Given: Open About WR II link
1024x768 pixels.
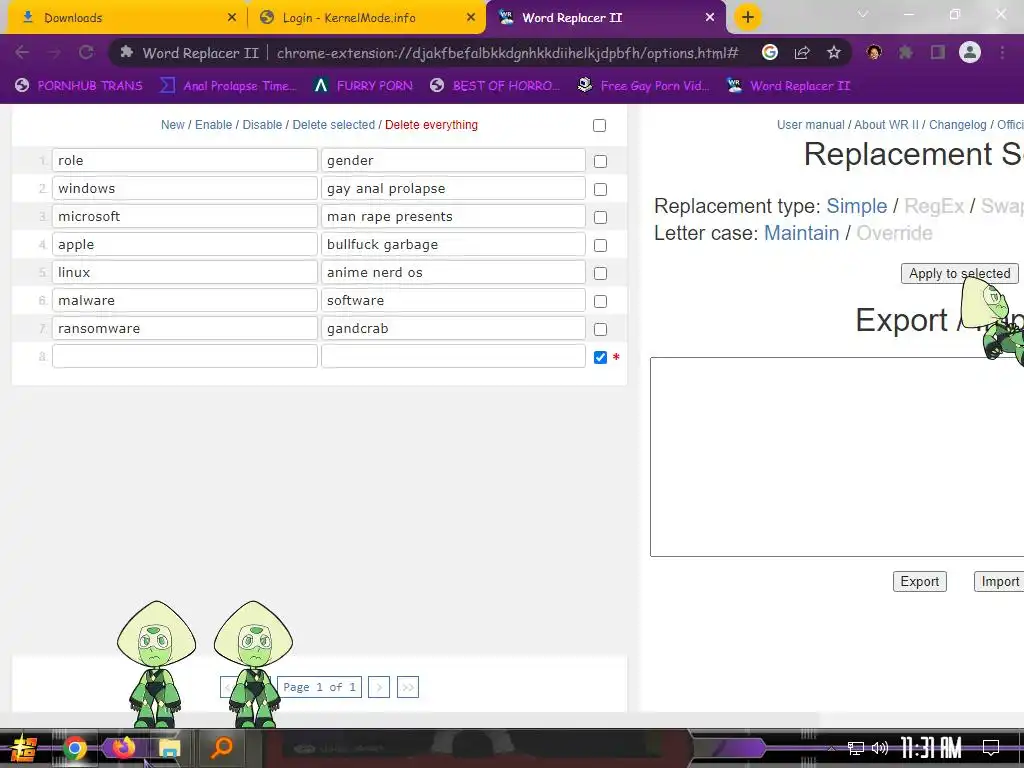Looking at the screenshot, I should (x=886, y=125).
